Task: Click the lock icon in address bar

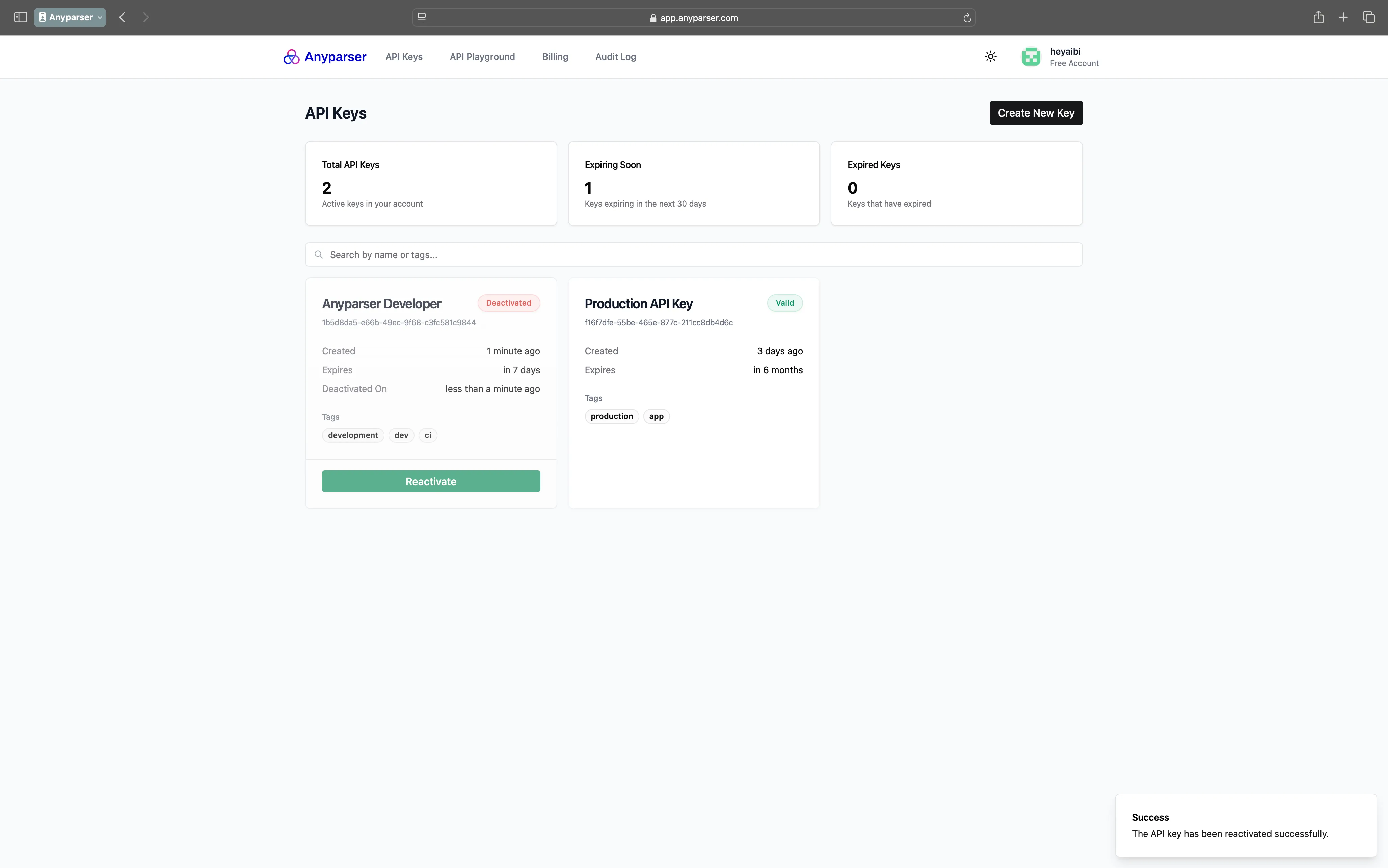Action: click(x=653, y=18)
